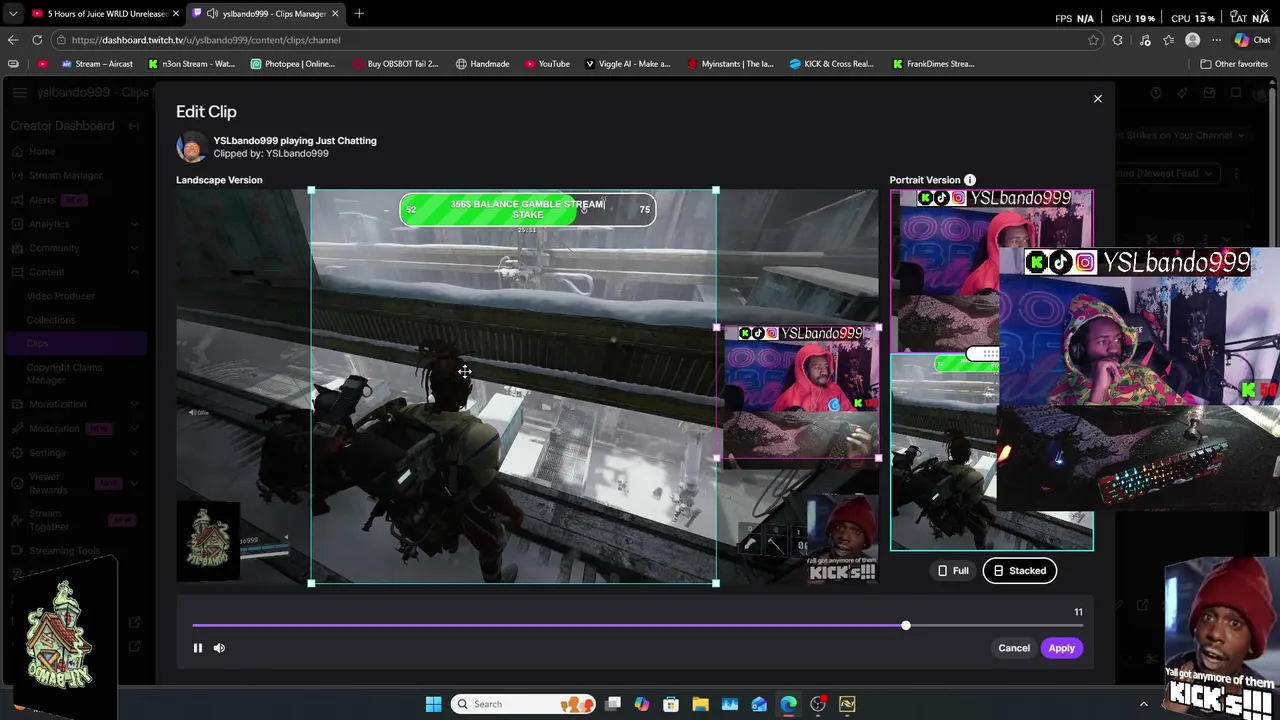Open the Copilot Chat button
The width and height of the screenshot is (1280, 720).
coord(1252,40)
